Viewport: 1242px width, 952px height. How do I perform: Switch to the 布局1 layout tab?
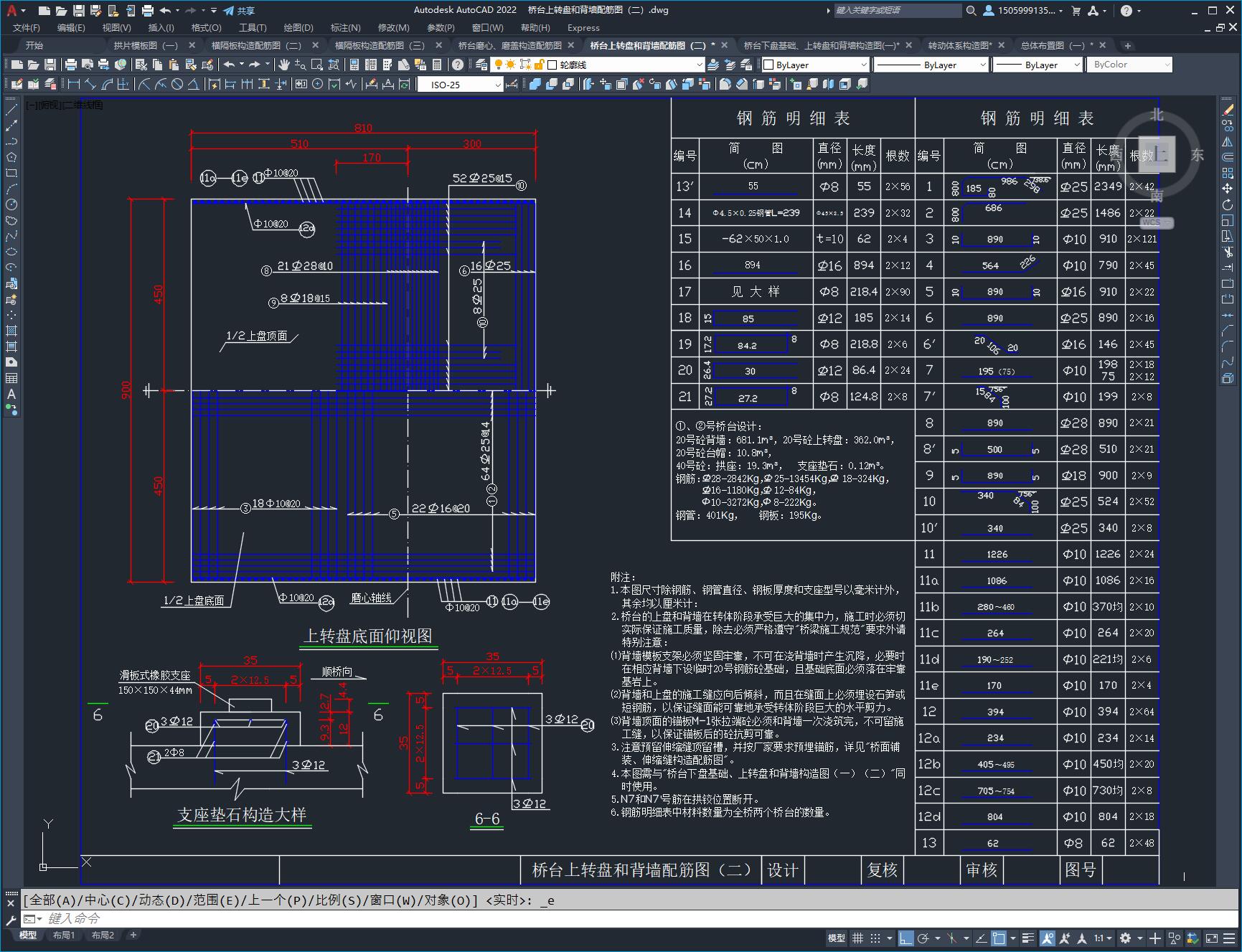pyautogui.click(x=63, y=935)
